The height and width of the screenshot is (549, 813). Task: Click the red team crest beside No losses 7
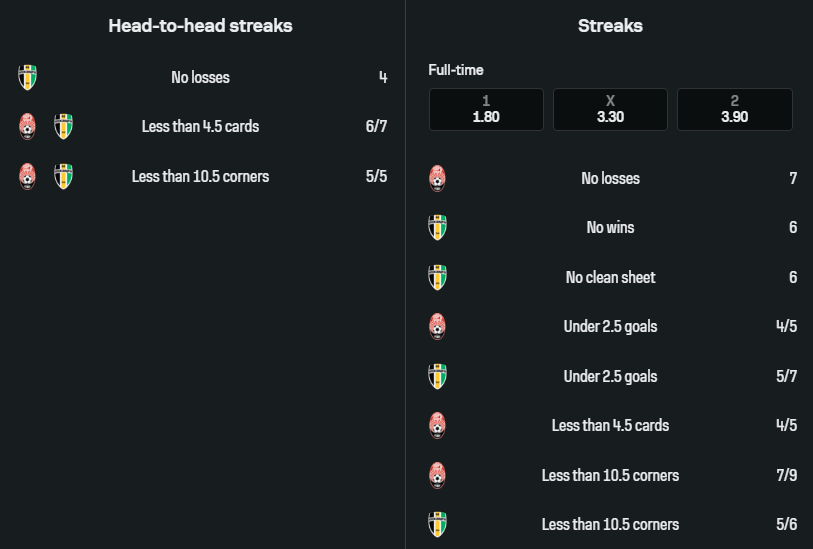pyautogui.click(x=437, y=178)
